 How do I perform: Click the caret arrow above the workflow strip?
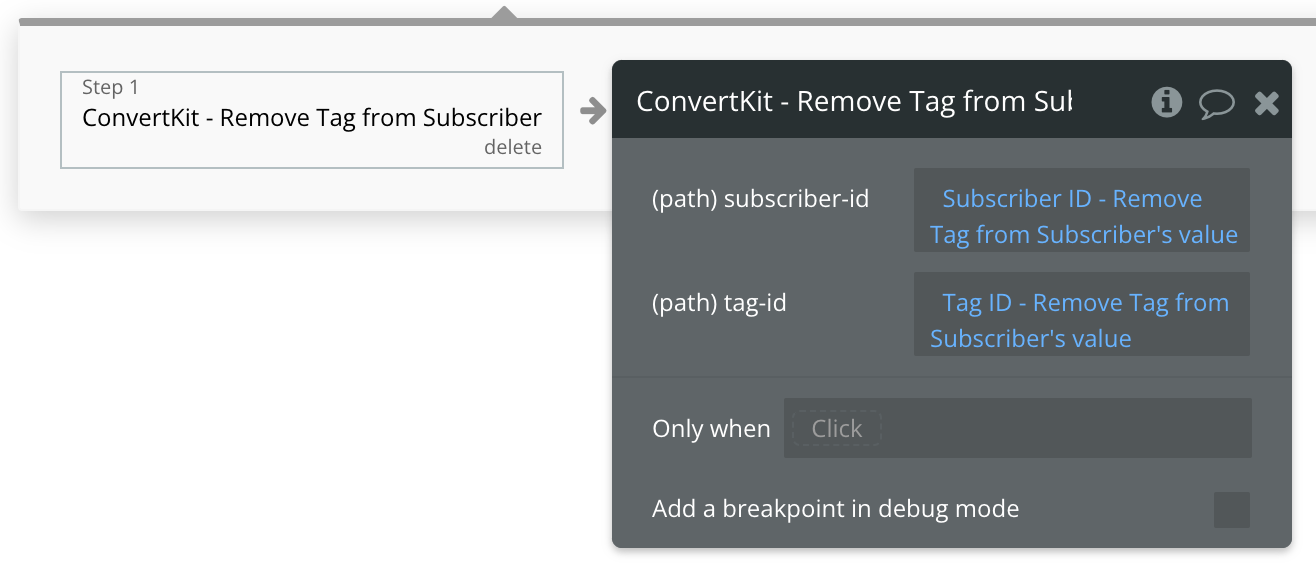click(x=504, y=10)
